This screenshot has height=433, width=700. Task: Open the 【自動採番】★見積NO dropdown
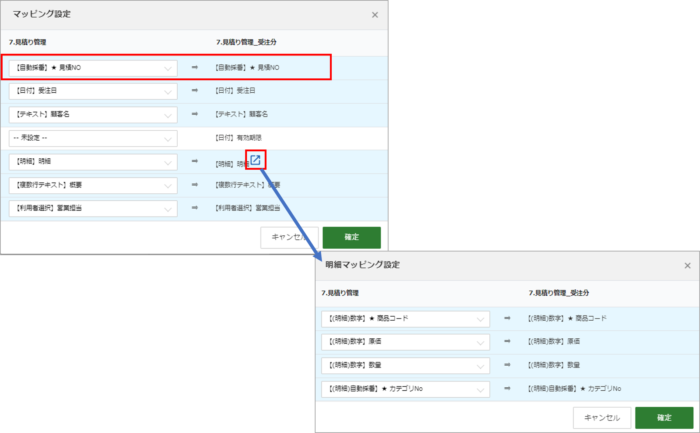pos(93,68)
